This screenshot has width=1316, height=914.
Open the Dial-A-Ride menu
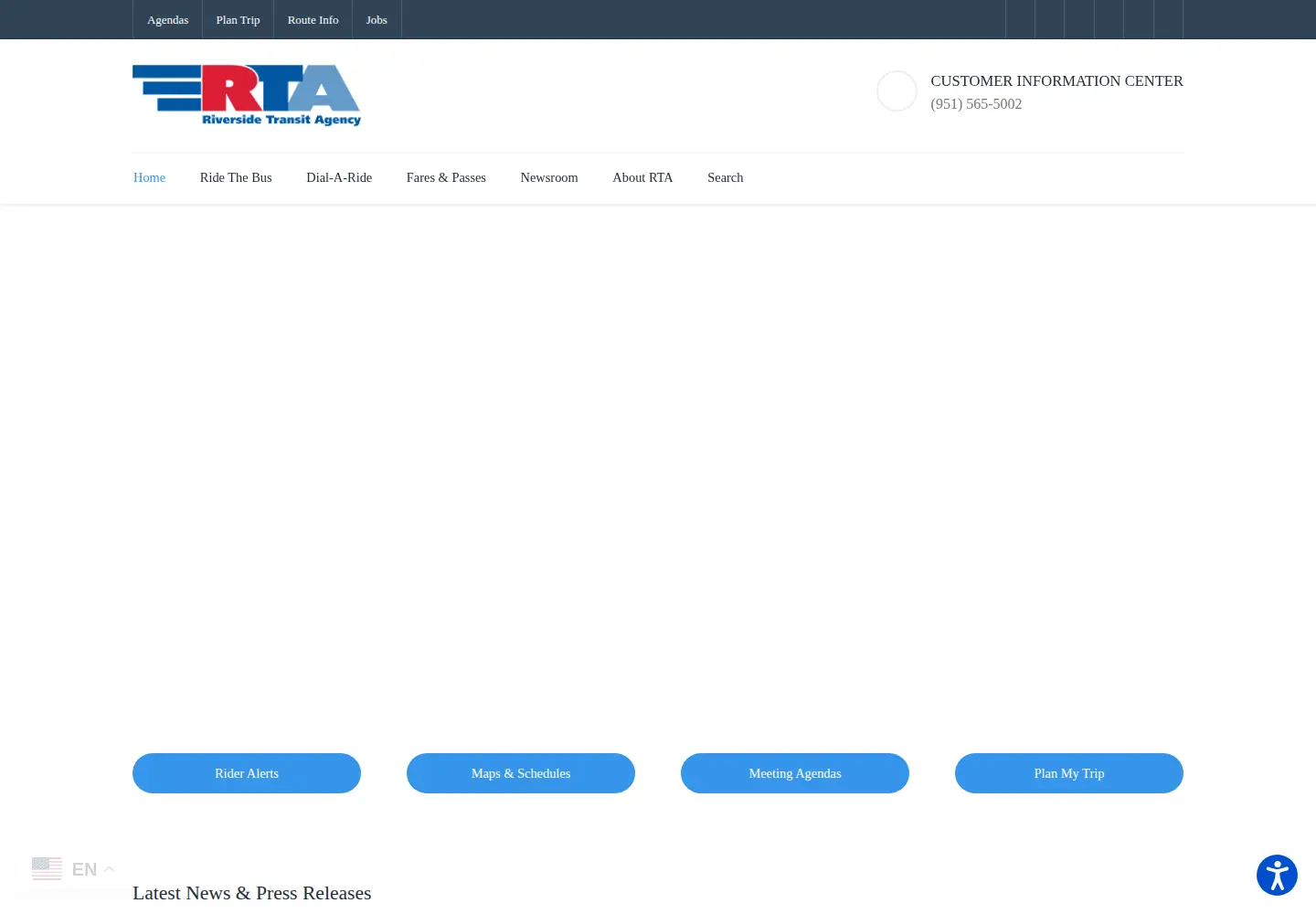click(x=339, y=177)
